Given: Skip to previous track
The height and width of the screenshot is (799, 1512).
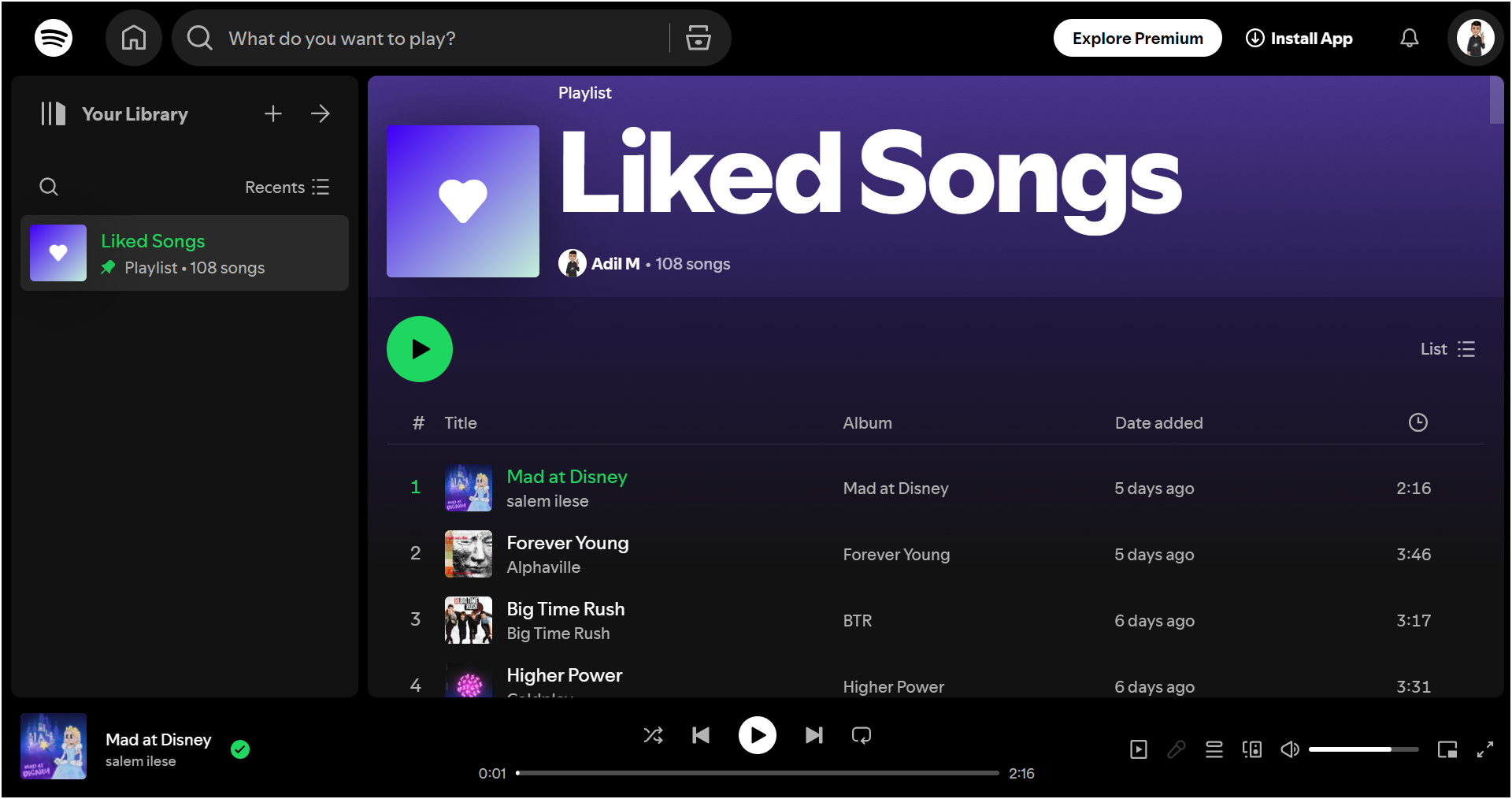Looking at the screenshot, I should pos(701,735).
